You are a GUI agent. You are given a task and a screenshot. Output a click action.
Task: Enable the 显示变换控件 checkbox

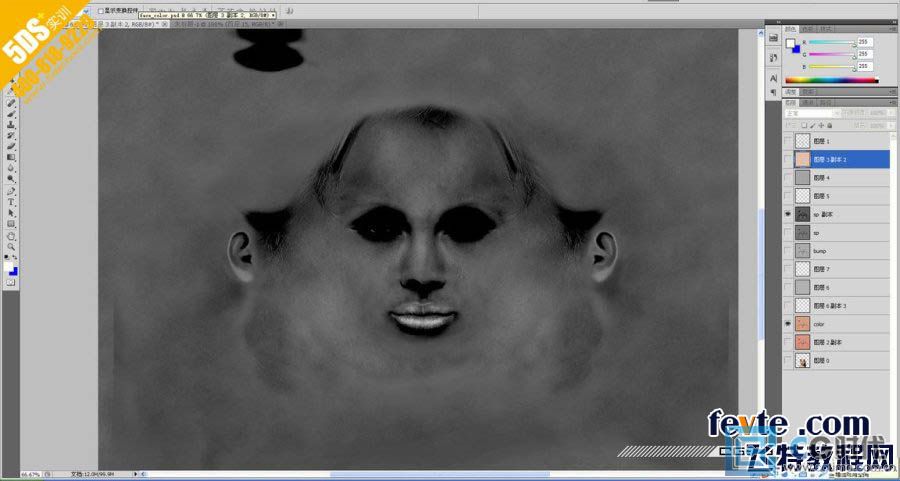[x=115, y=9]
